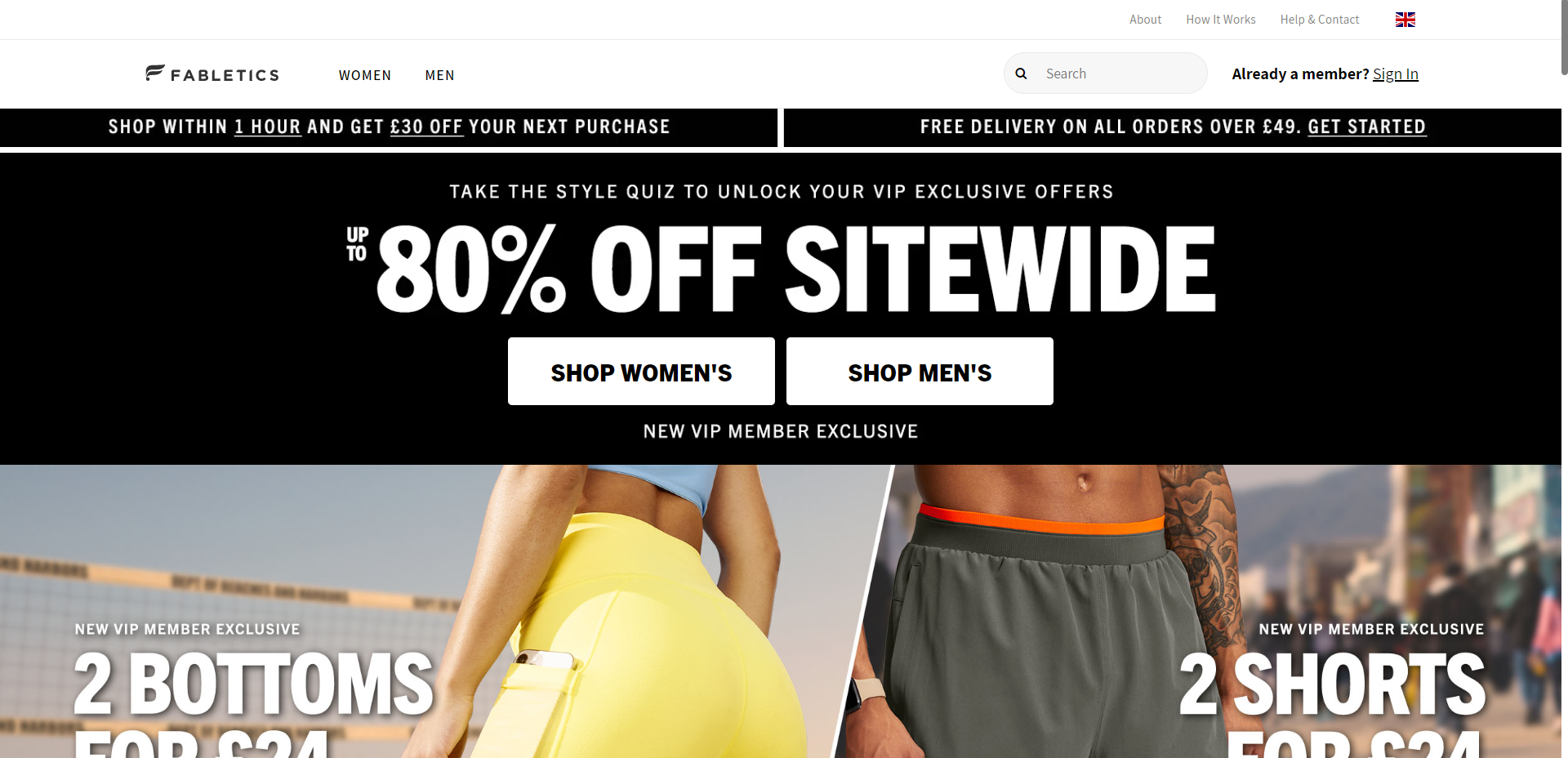
Task: Open How It Works link
Action: (x=1221, y=20)
